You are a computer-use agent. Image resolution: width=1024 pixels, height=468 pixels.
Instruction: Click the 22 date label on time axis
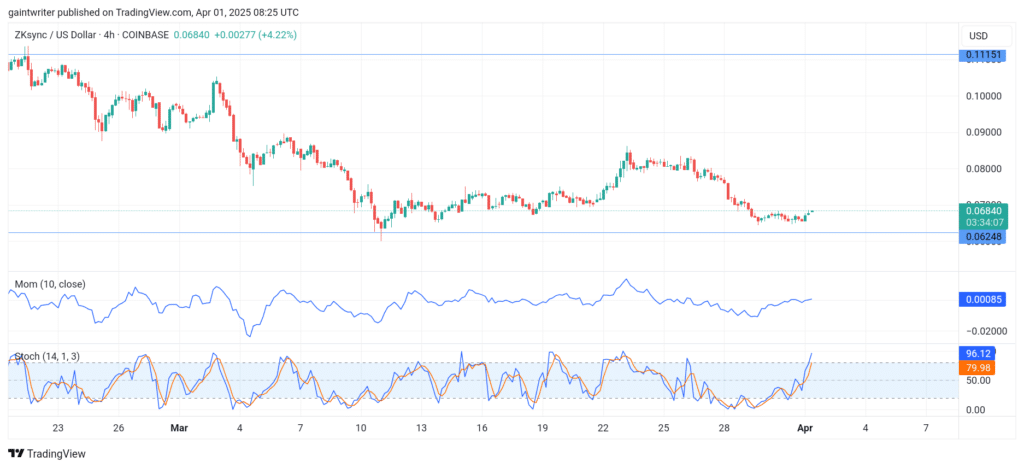(603, 428)
